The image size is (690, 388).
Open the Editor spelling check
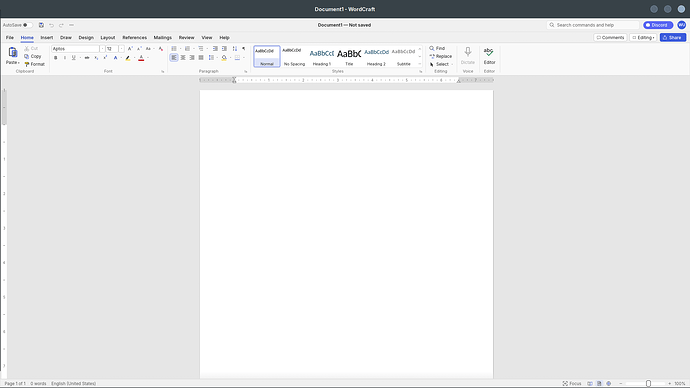point(489,55)
